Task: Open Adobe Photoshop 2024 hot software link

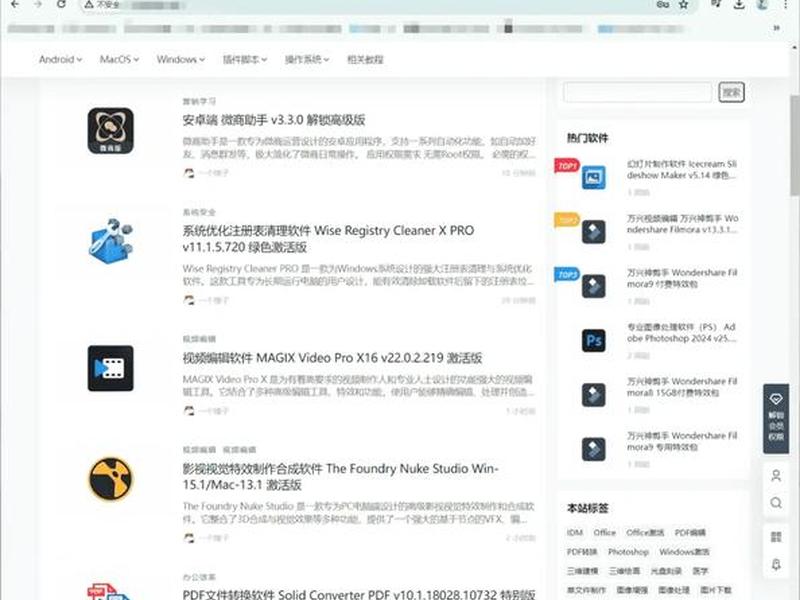Action: (682, 333)
